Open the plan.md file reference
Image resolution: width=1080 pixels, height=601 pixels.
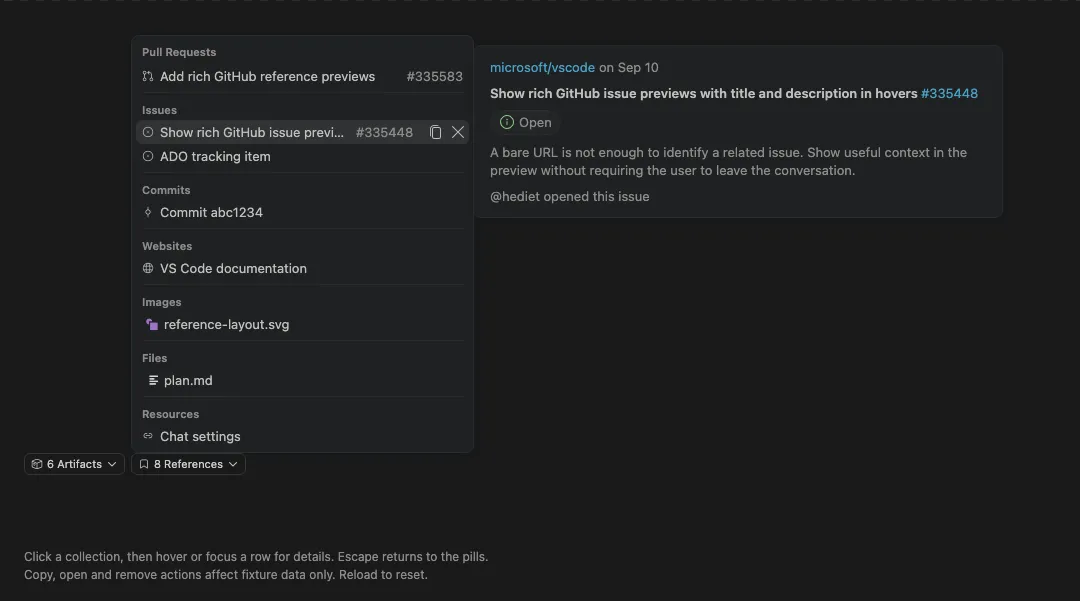pyautogui.click(x=302, y=381)
